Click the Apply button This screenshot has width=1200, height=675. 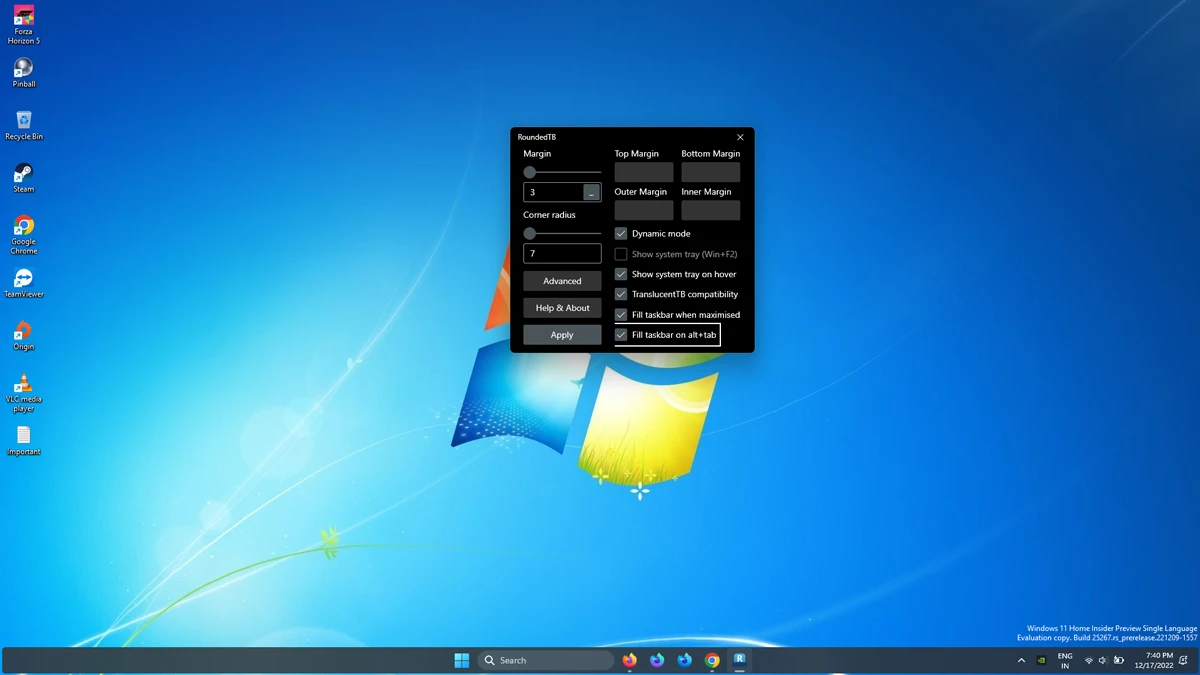tap(562, 335)
